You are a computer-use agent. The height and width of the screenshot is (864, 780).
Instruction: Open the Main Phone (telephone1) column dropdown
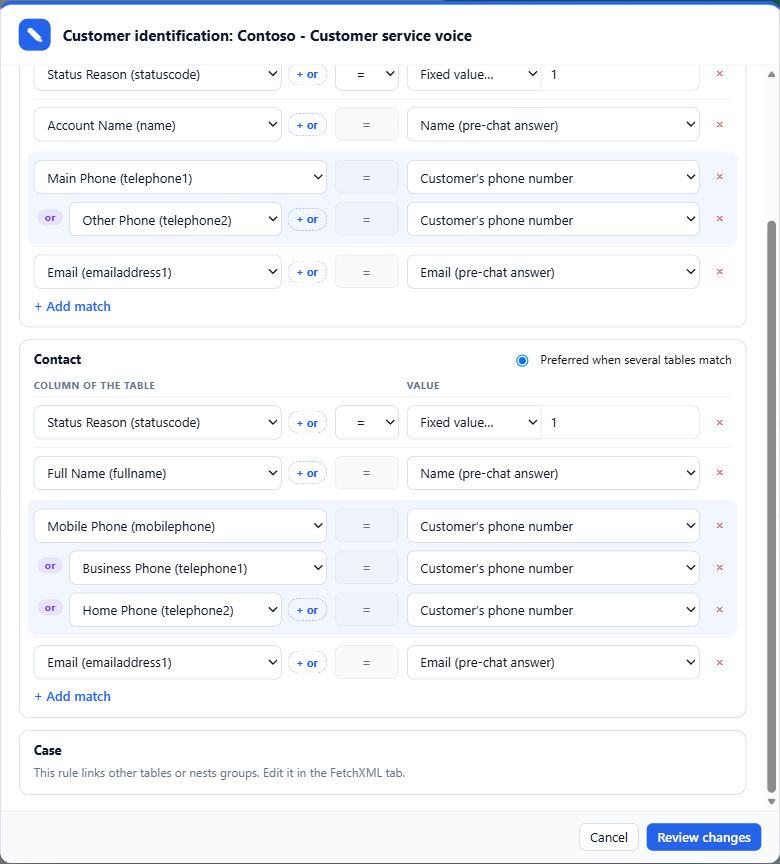click(x=180, y=177)
